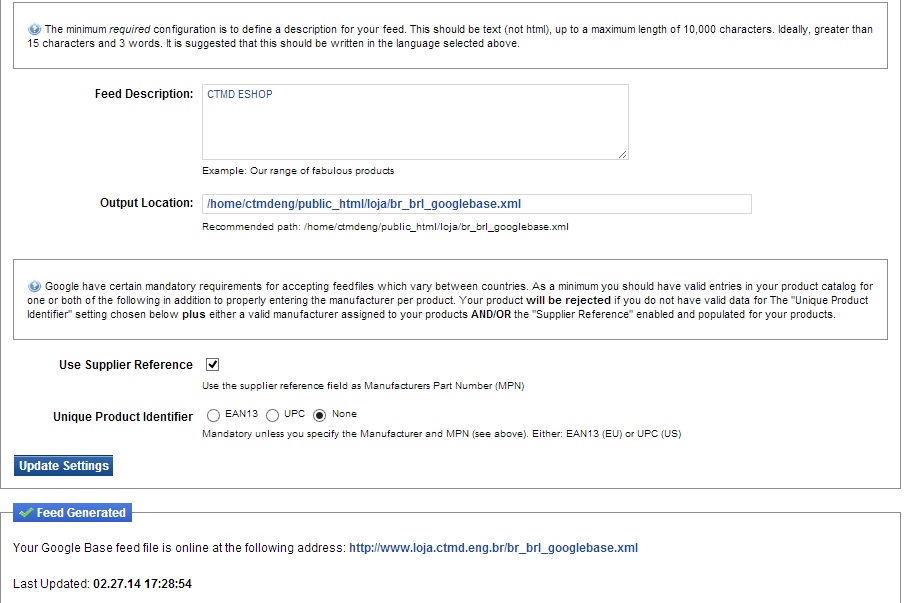Click the Feed Generated section heading
Screen dimensions: 909x603
81,513
